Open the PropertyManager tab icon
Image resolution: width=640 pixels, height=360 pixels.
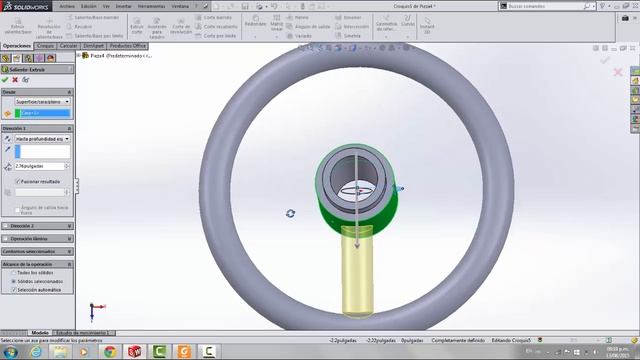click(x=17, y=58)
